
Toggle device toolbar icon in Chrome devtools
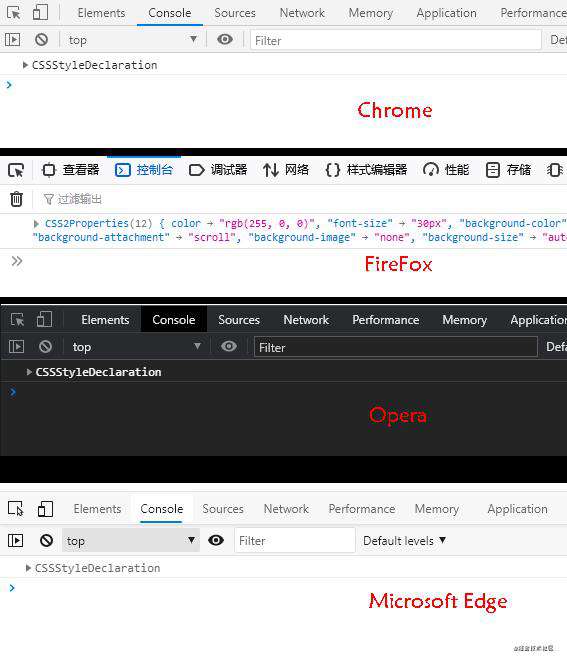tap(40, 13)
